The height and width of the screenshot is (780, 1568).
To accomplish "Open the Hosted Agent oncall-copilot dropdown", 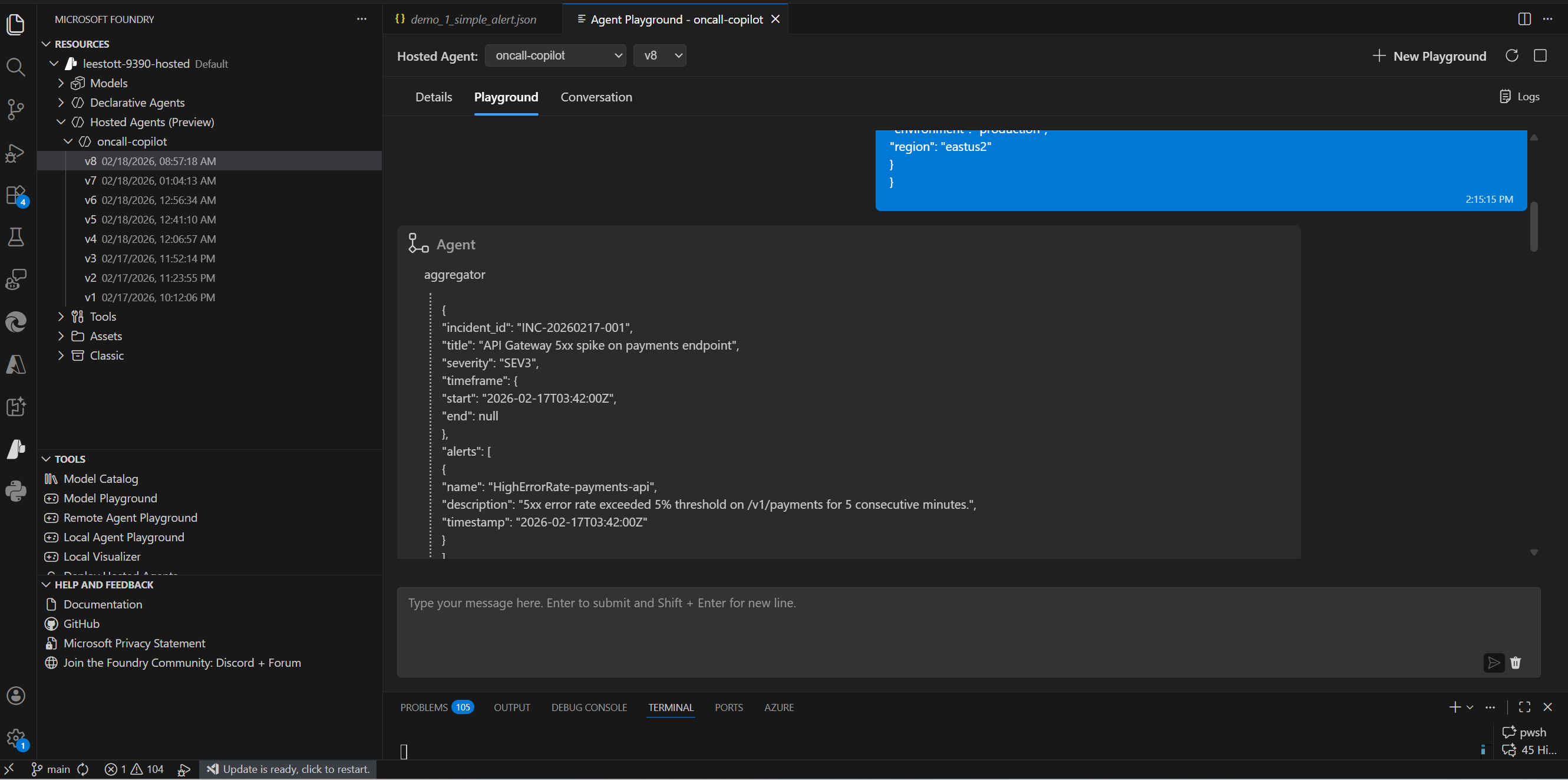I will tap(556, 55).
